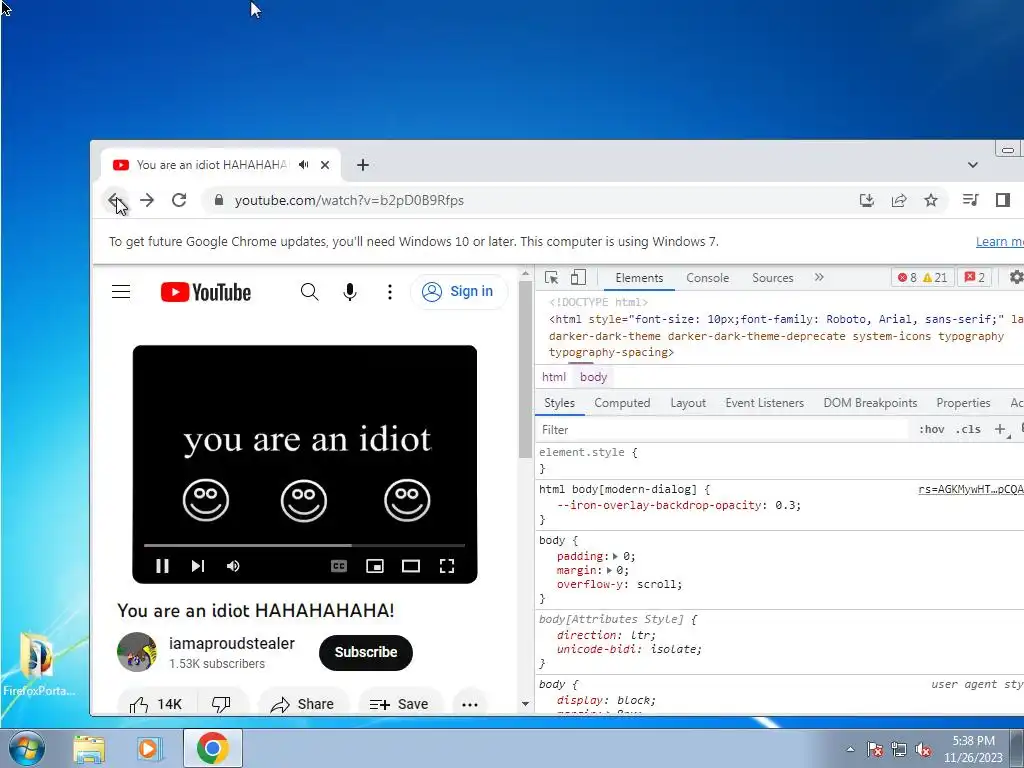Add a new style rule with plus
Image resolution: width=1024 pixels, height=768 pixels.
(1000, 430)
